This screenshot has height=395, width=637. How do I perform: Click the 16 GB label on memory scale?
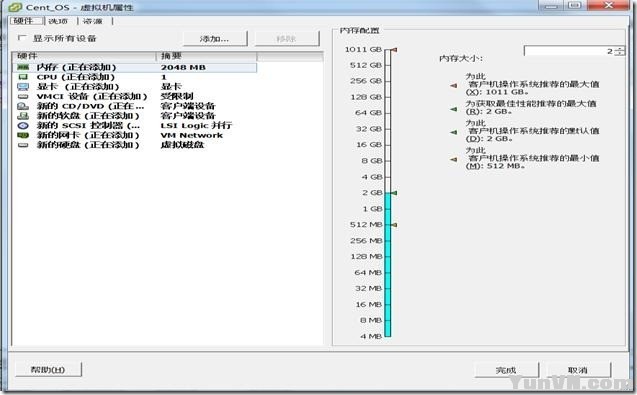click(x=369, y=145)
